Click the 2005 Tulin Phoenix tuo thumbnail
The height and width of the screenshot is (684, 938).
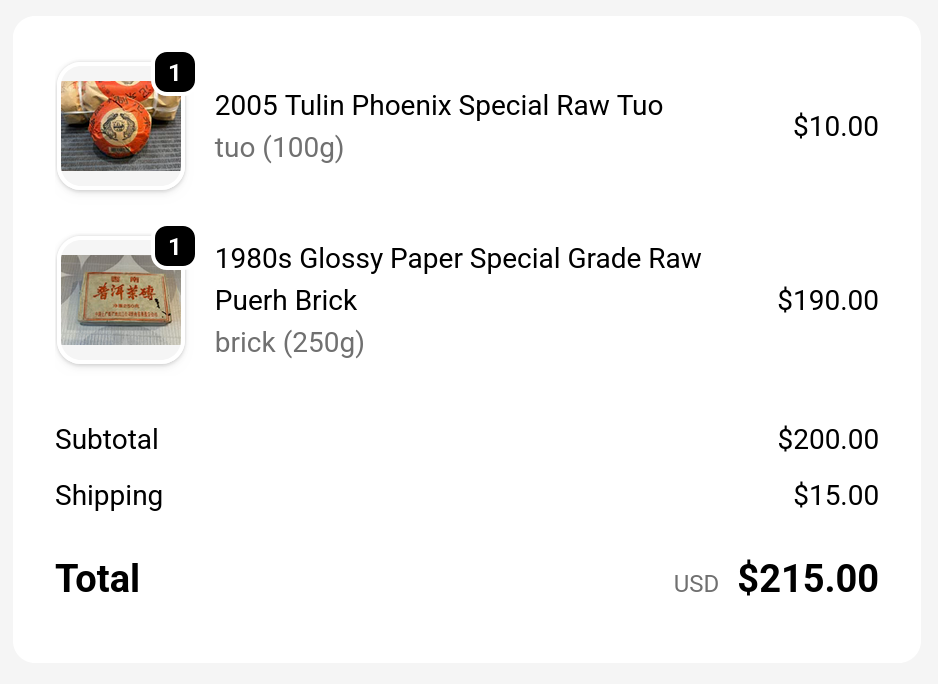click(120, 126)
